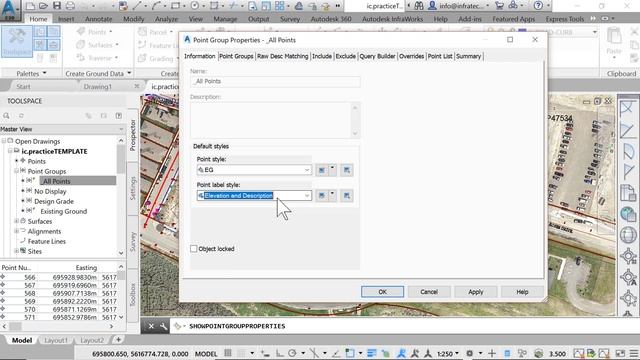Click the pick-from-drawing icon beside Point label style
This screenshot has height=360, width=640.
(347, 196)
